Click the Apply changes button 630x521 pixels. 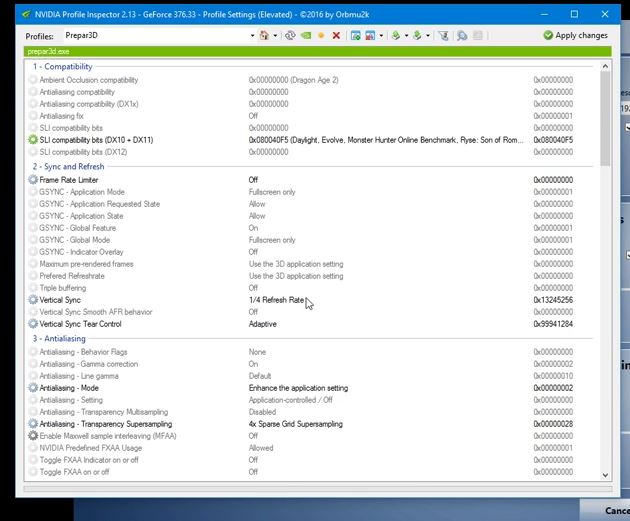click(575, 35)
